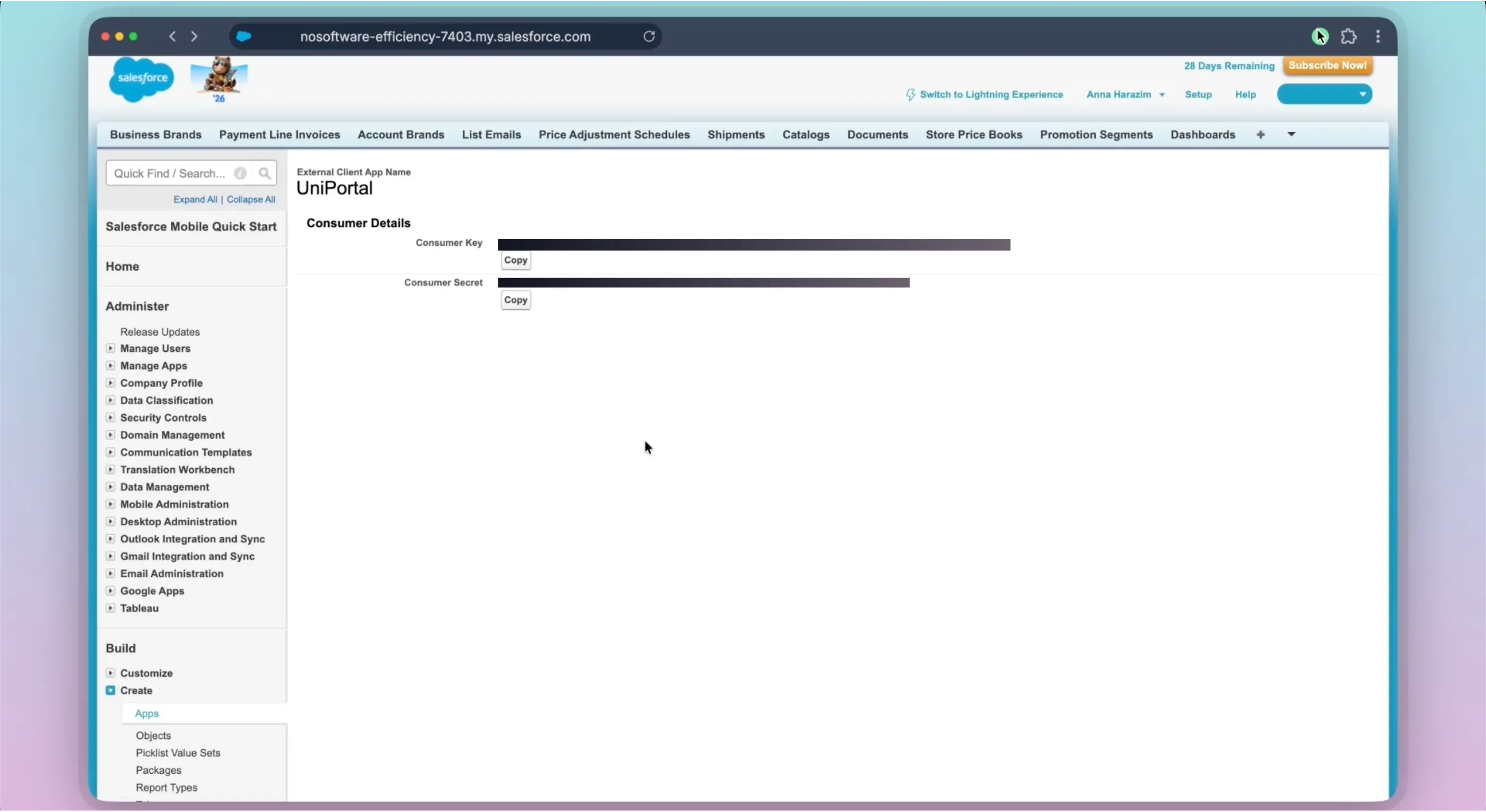Click the green profile icon in browser toolbar
1486x812 pixels.
(x=1320, y=36)
